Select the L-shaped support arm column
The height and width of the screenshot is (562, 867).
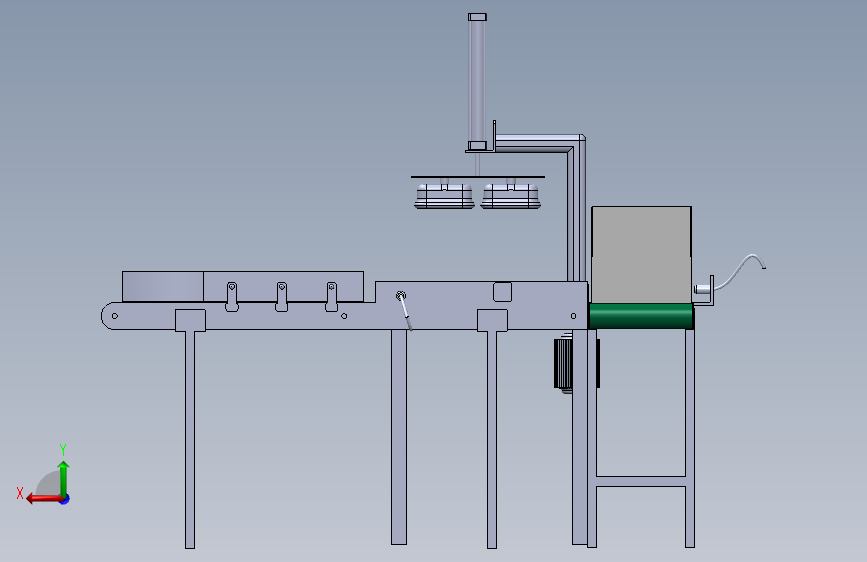[x=576, y=210]
